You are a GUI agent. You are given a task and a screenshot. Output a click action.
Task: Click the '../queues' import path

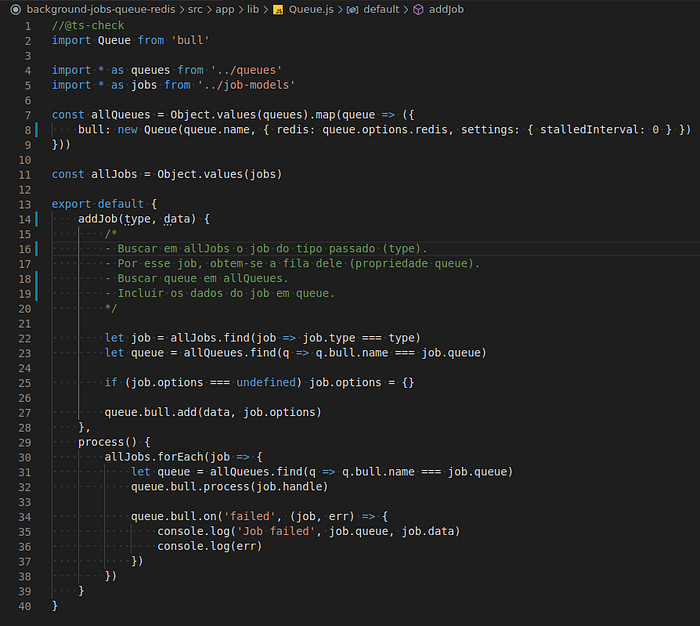point(246,70)
